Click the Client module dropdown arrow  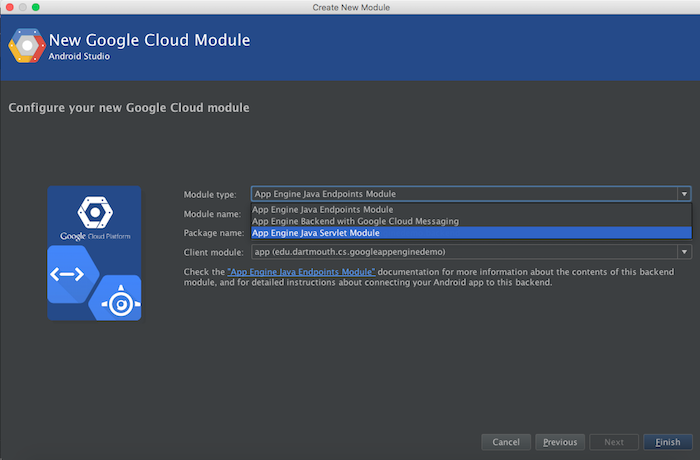pyautogui.click(x=684, y=252)
